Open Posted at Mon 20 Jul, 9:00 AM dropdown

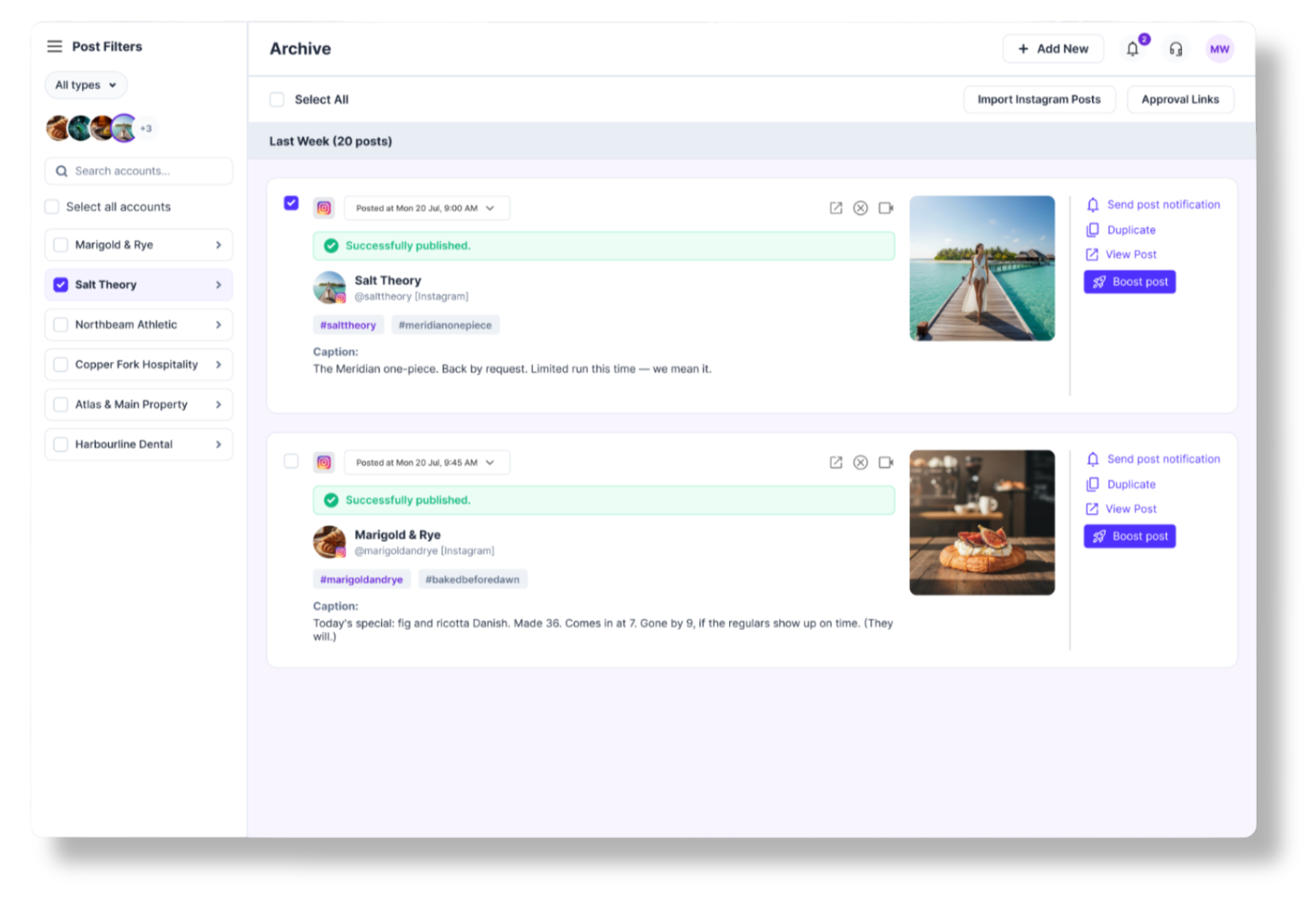click(427, 208)
